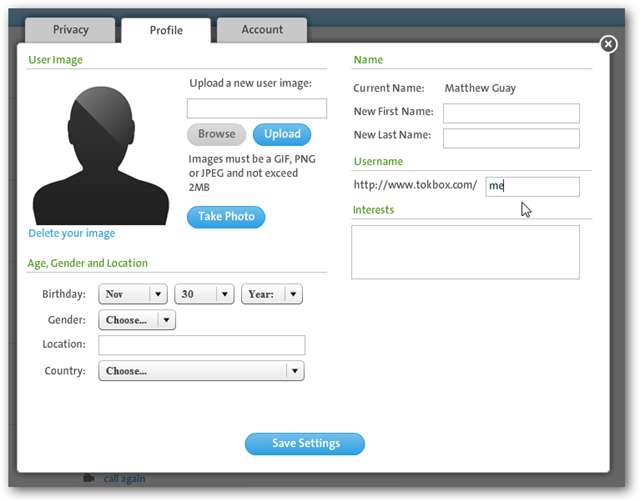The image size is (640, 502).
Task: Click the Interests section heading
Action: click(373, 210)
